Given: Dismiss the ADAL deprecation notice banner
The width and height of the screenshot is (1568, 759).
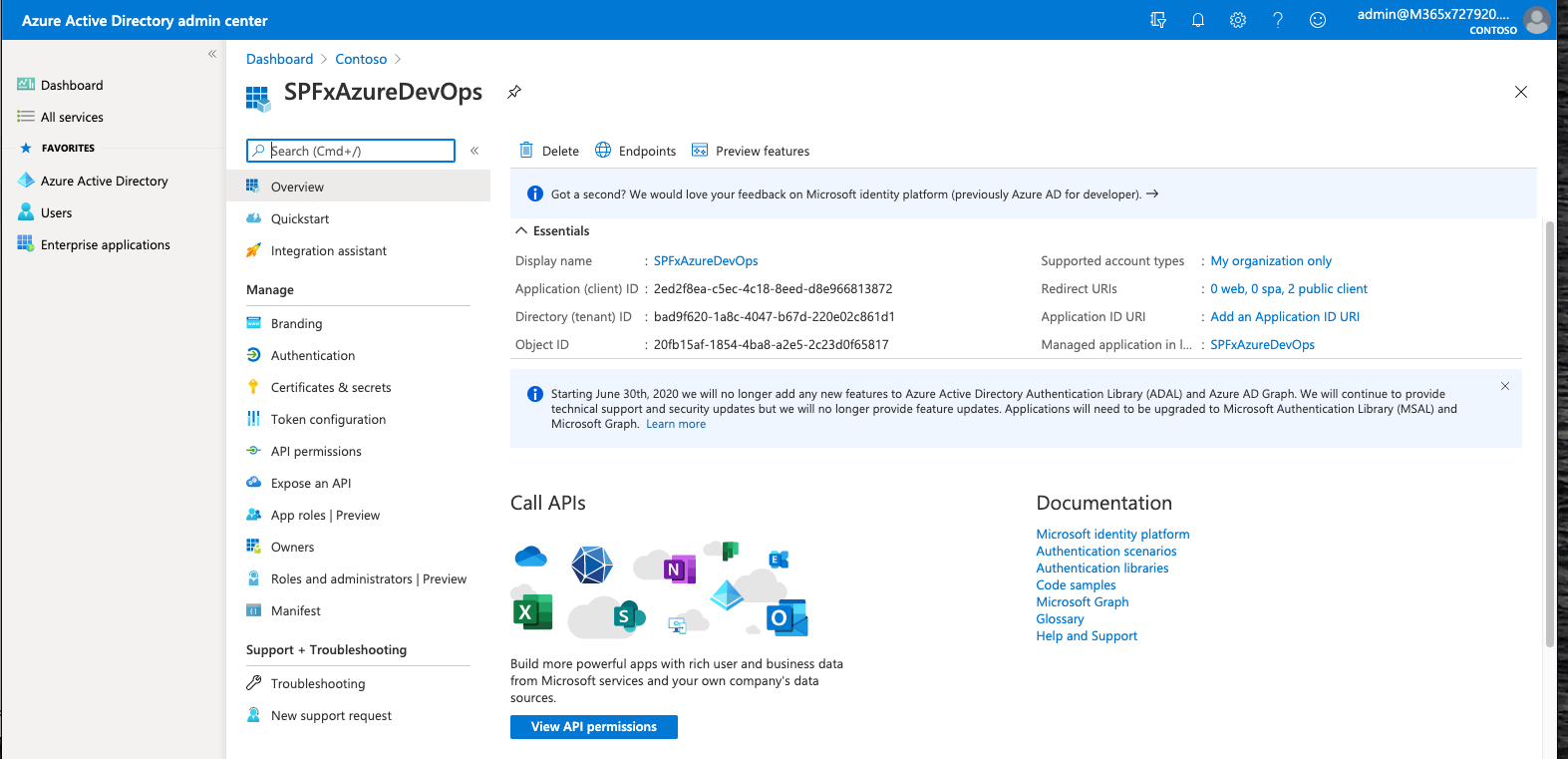Looking at the screenshot, I should 1505,386.
